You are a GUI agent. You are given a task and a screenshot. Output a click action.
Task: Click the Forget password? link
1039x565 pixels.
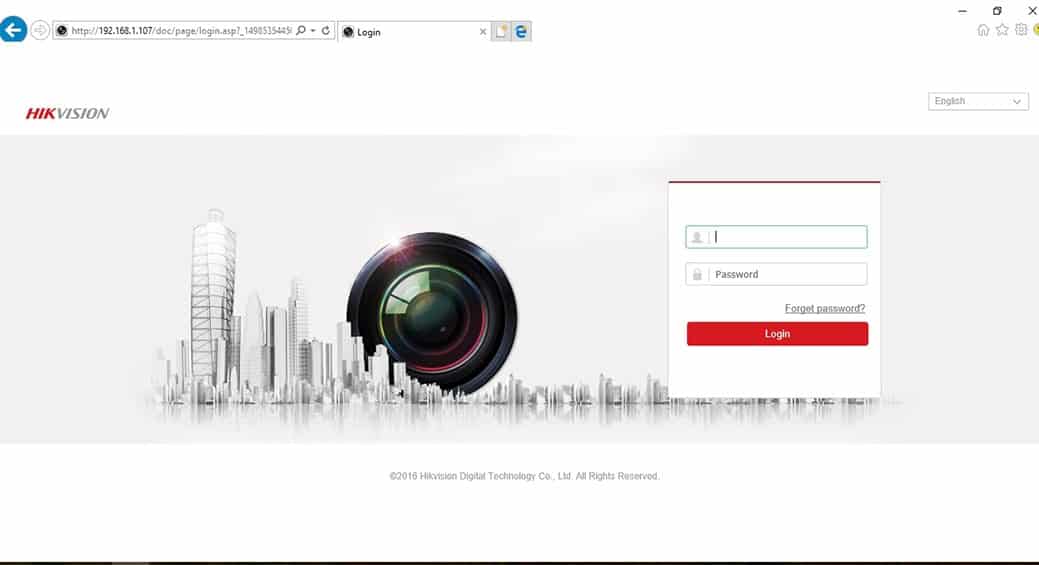825,309
